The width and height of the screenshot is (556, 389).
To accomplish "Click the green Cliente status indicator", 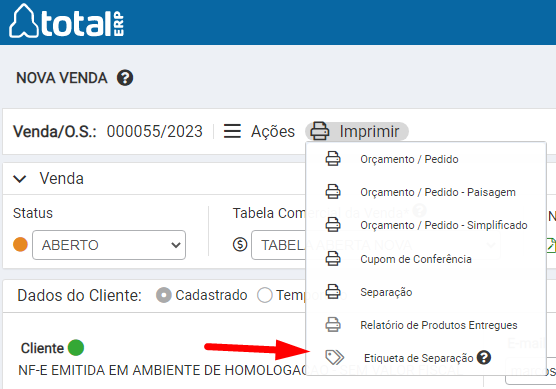I will (76, 348).
